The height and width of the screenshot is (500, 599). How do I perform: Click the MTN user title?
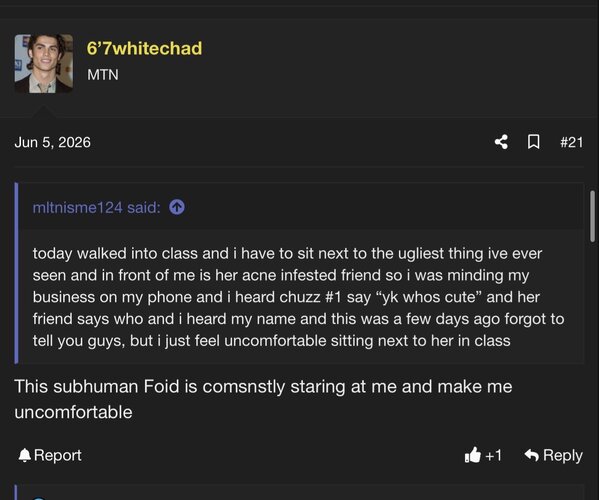(103, 74)
